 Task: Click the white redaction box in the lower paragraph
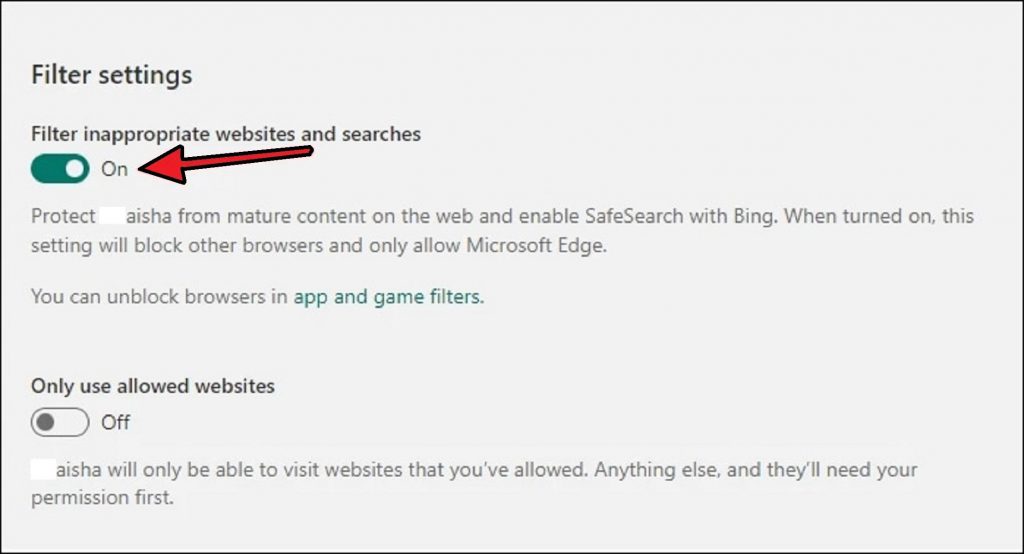(x=43, y=469)
